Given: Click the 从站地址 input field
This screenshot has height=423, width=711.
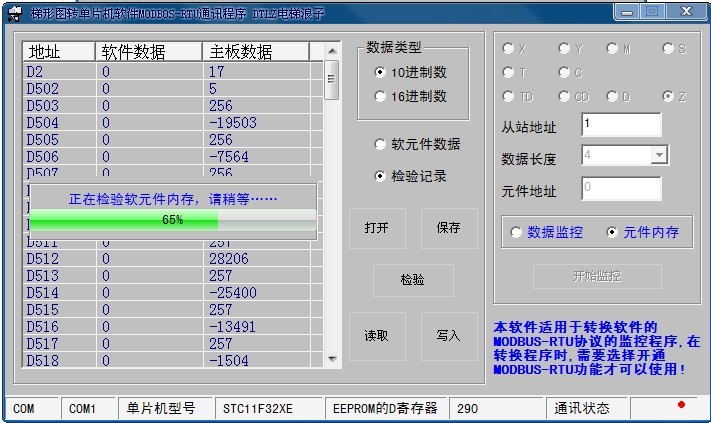Looking at the screenshot, I should 620,124.
